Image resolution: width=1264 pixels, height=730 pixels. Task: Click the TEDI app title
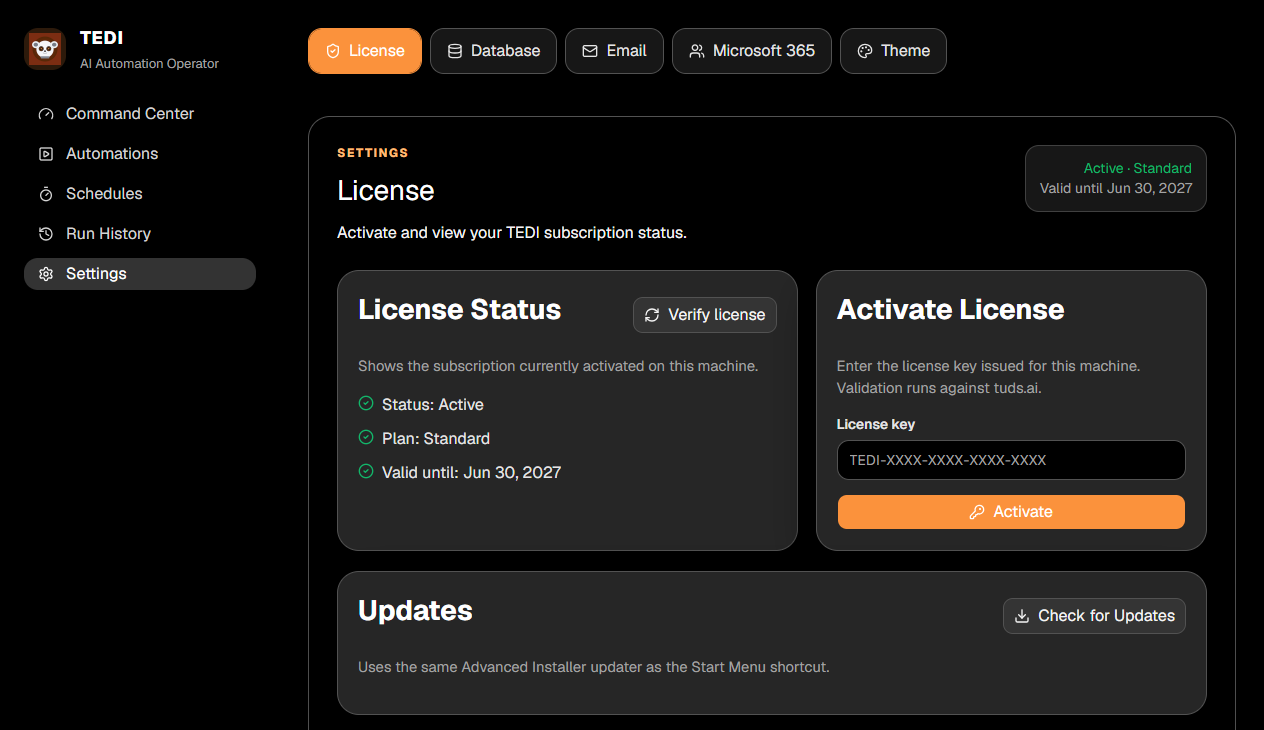[102, 38]
